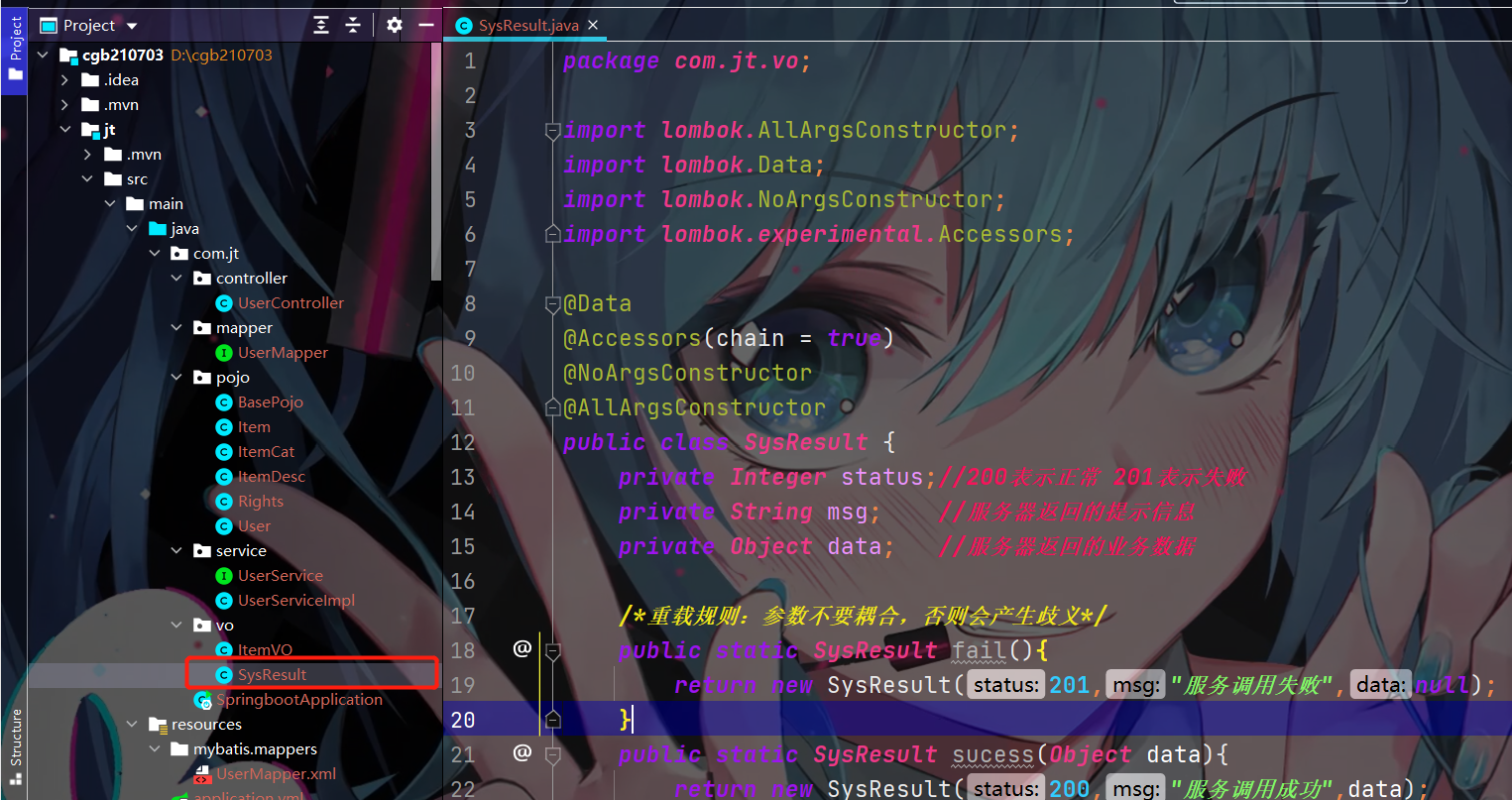Click the SysResult class name on line 12
Image resolution: width=1512 pixels, height=800 pixels.
click(806, 442)
